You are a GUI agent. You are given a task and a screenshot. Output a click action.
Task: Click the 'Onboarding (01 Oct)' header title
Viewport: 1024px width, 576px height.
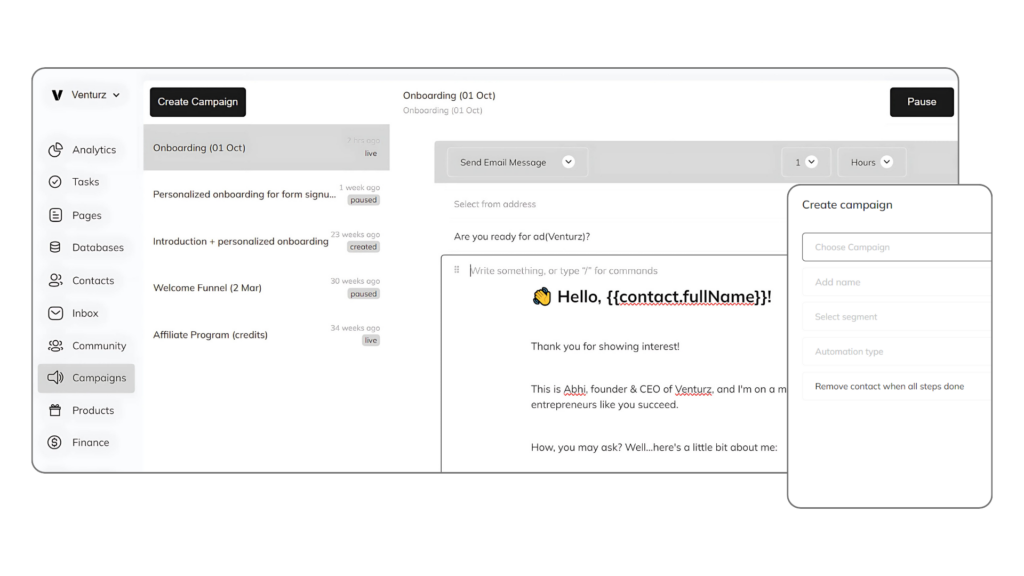449,95
